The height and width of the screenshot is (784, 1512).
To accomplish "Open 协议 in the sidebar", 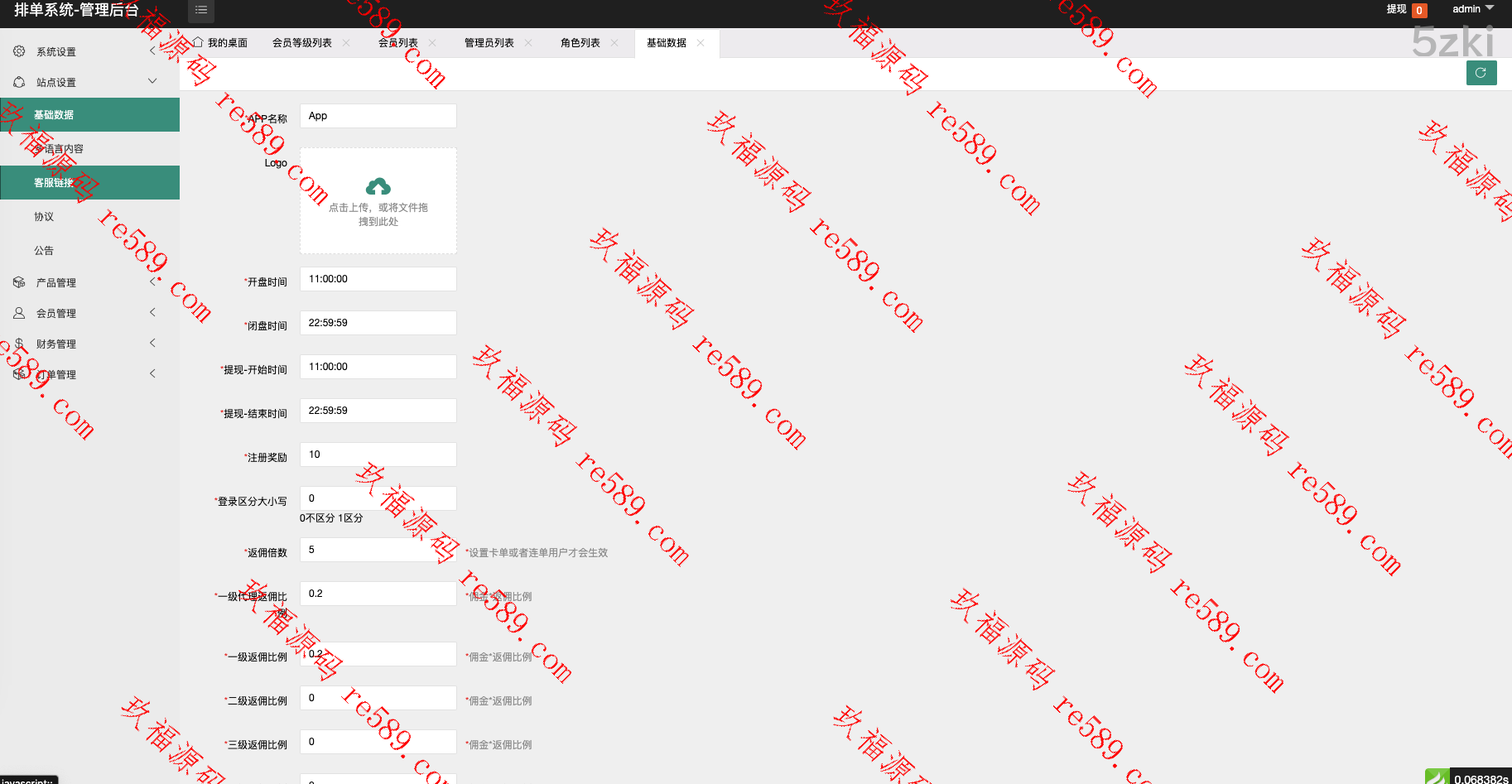I will pyautogui.click(x=44, y=217).
